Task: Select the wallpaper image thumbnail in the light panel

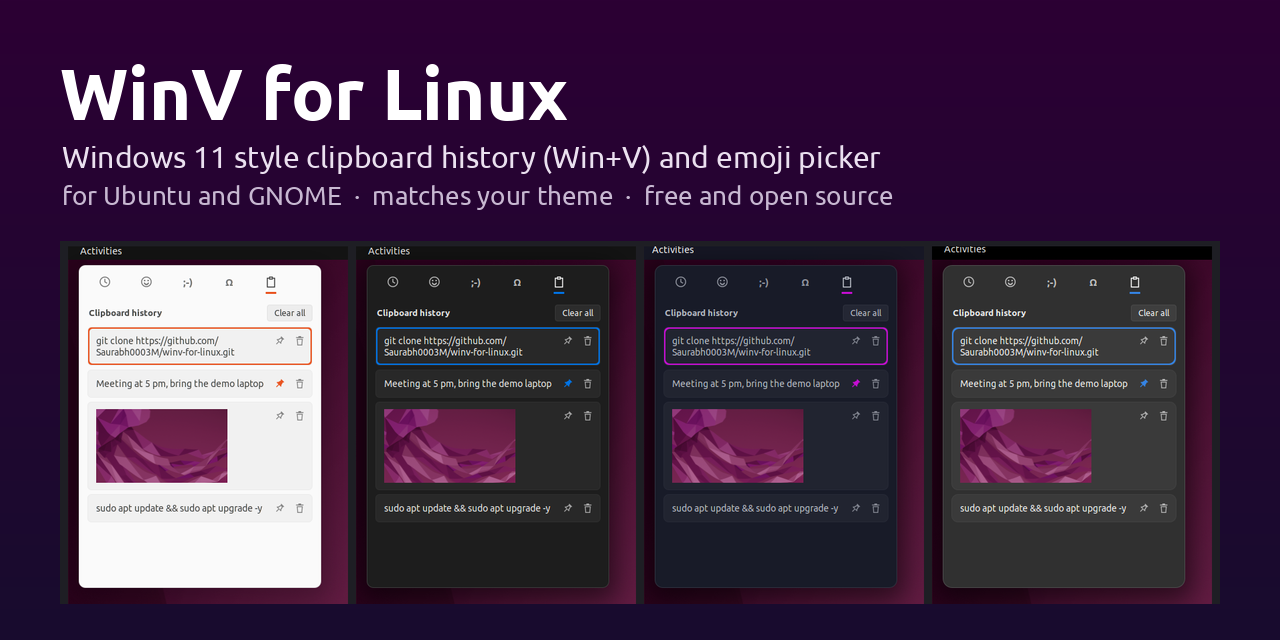Action: pos(162,446)
